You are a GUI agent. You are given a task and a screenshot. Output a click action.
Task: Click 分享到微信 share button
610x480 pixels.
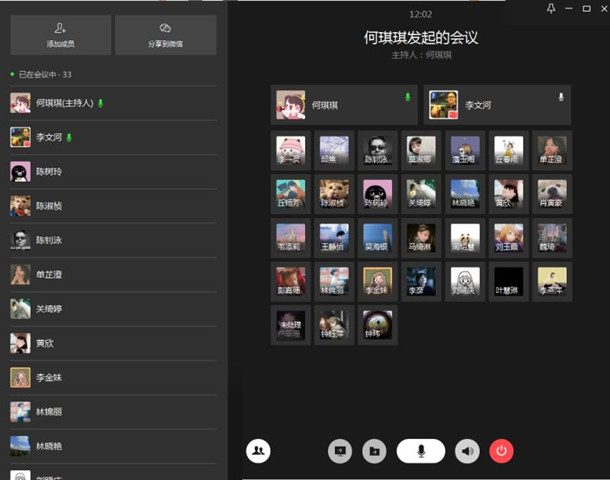click(165, 35)
